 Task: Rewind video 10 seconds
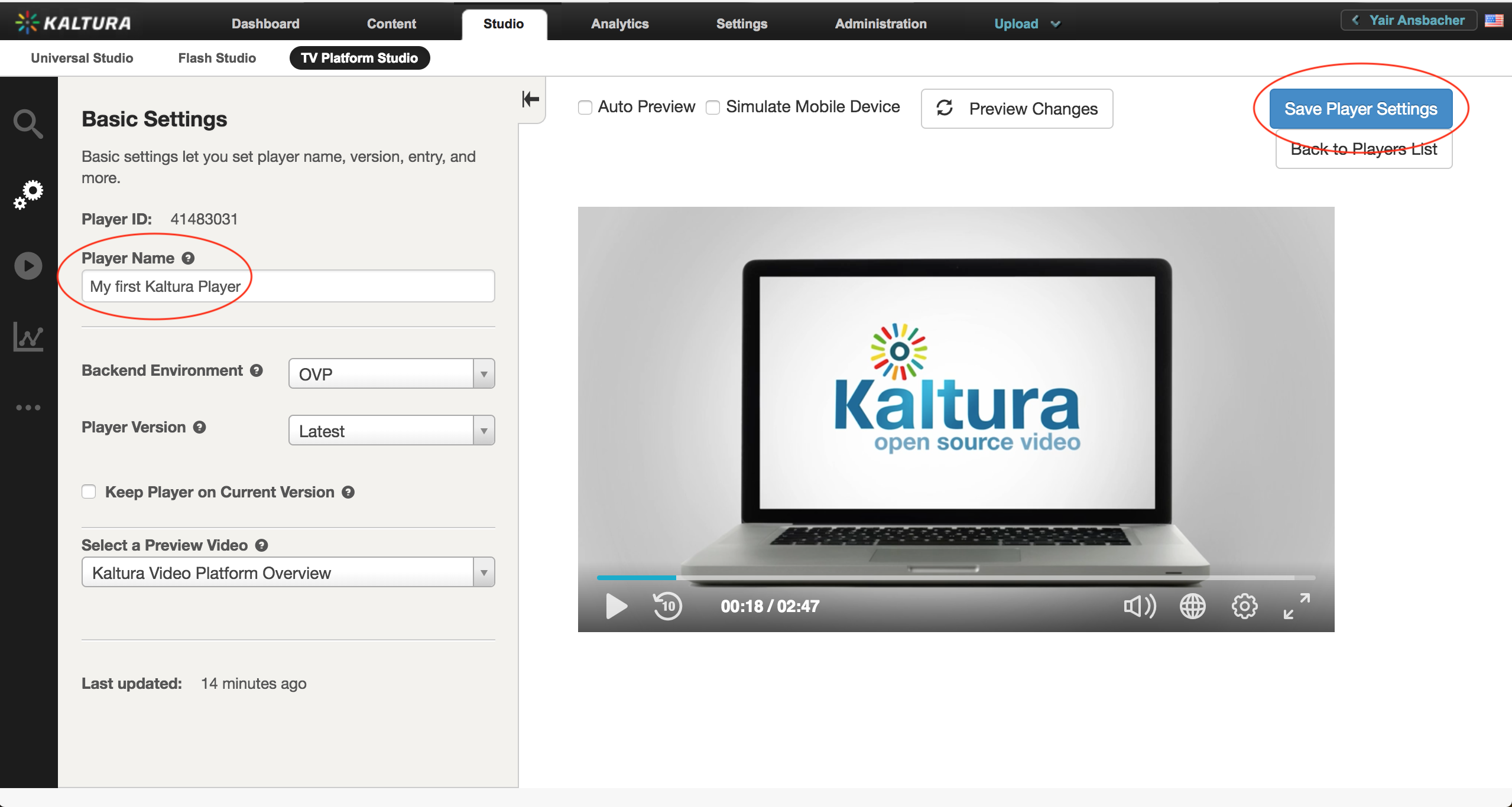667,606
